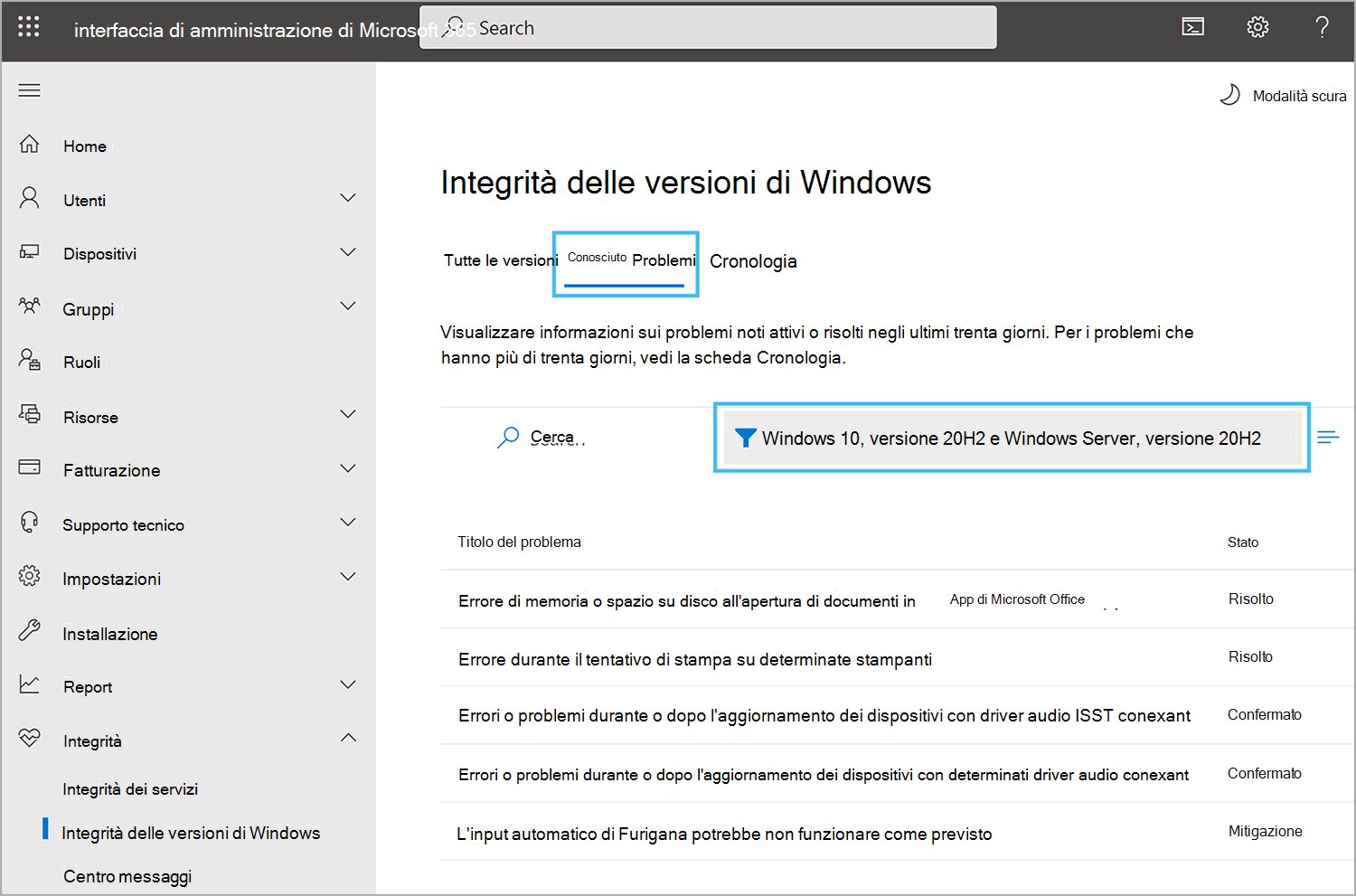Image resolution: width=1356 pixels, height=896 pixels.
Task: Expand the Gruppi chevron
Action: point(348,307)
